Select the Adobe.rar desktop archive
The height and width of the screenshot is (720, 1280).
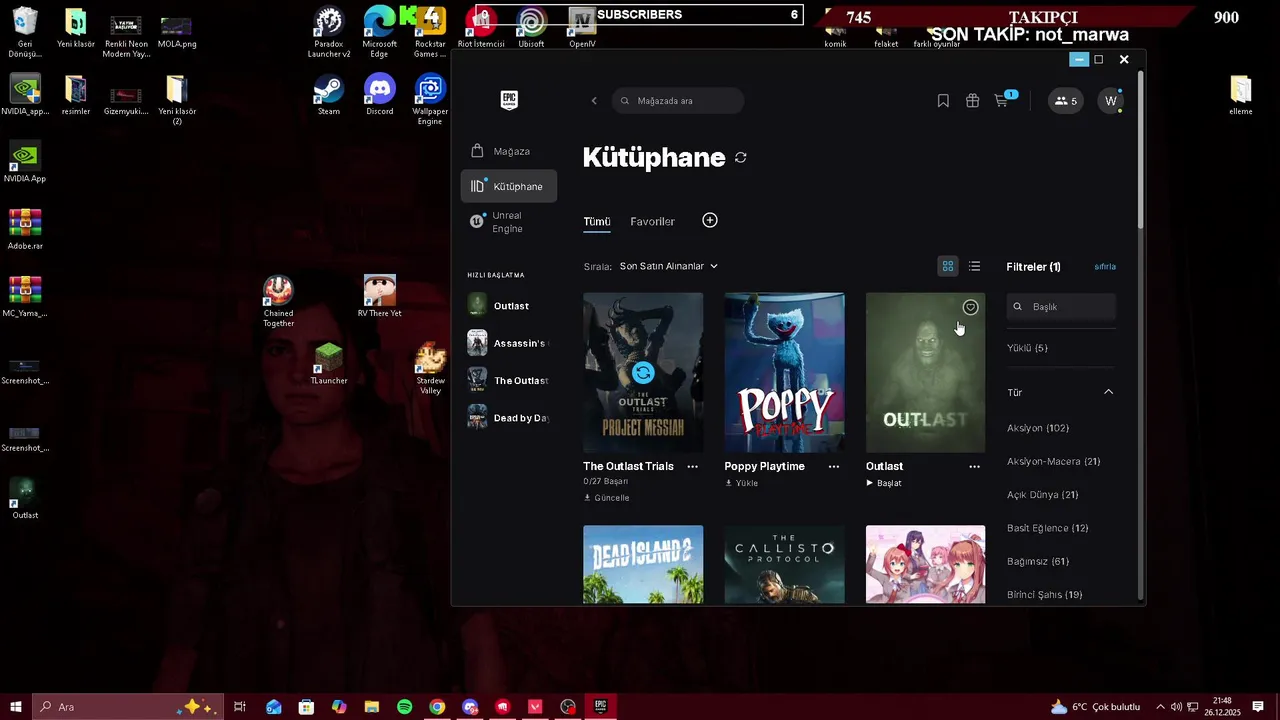coord(25,230)
